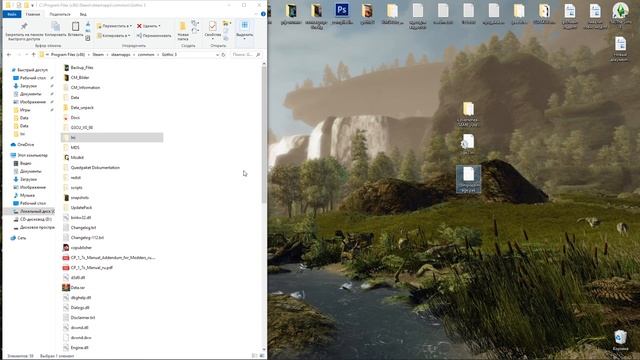The width and height of the screenshot is (640, 360).
Task: Click the blue Help icon in ribbon
Action: 263,14
